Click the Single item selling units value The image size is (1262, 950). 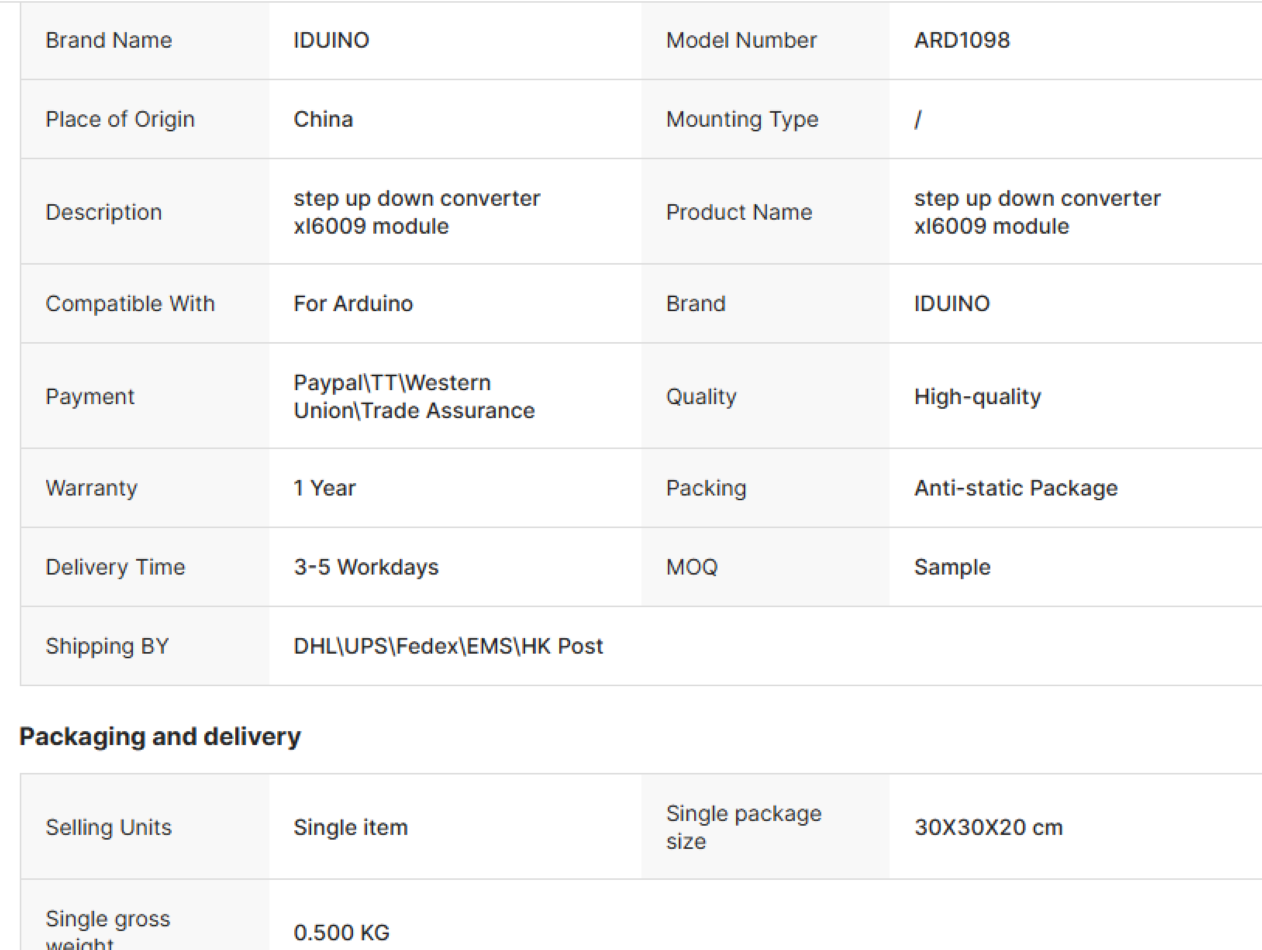click(350, 827)
